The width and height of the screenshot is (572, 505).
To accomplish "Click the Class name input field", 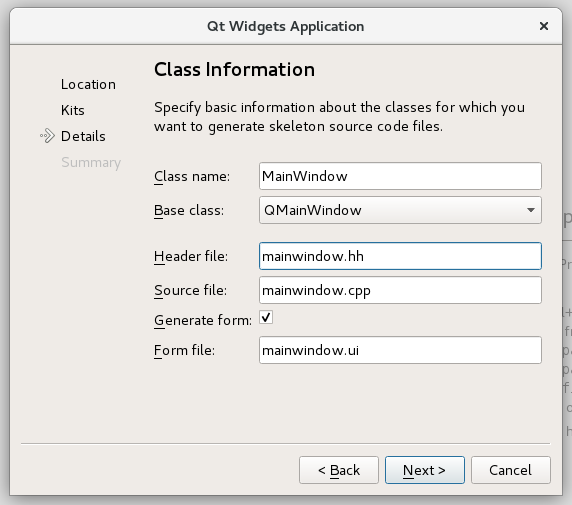I will pos(400,176).
